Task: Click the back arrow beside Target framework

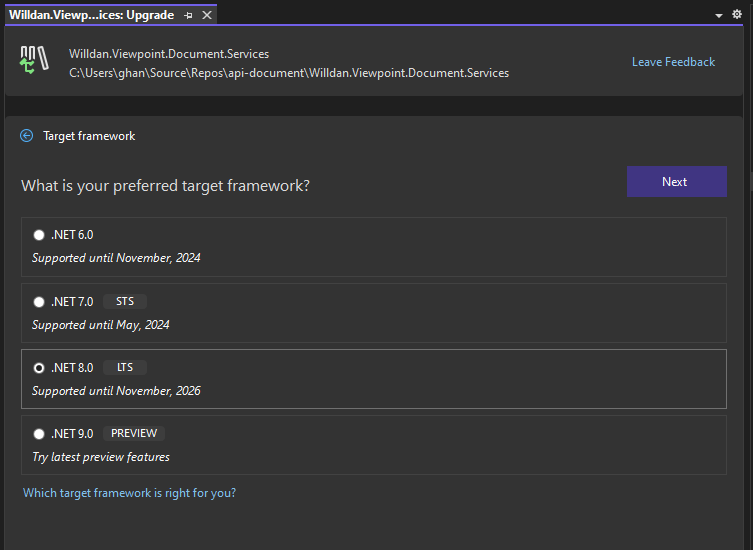Action: click(27, 136)
